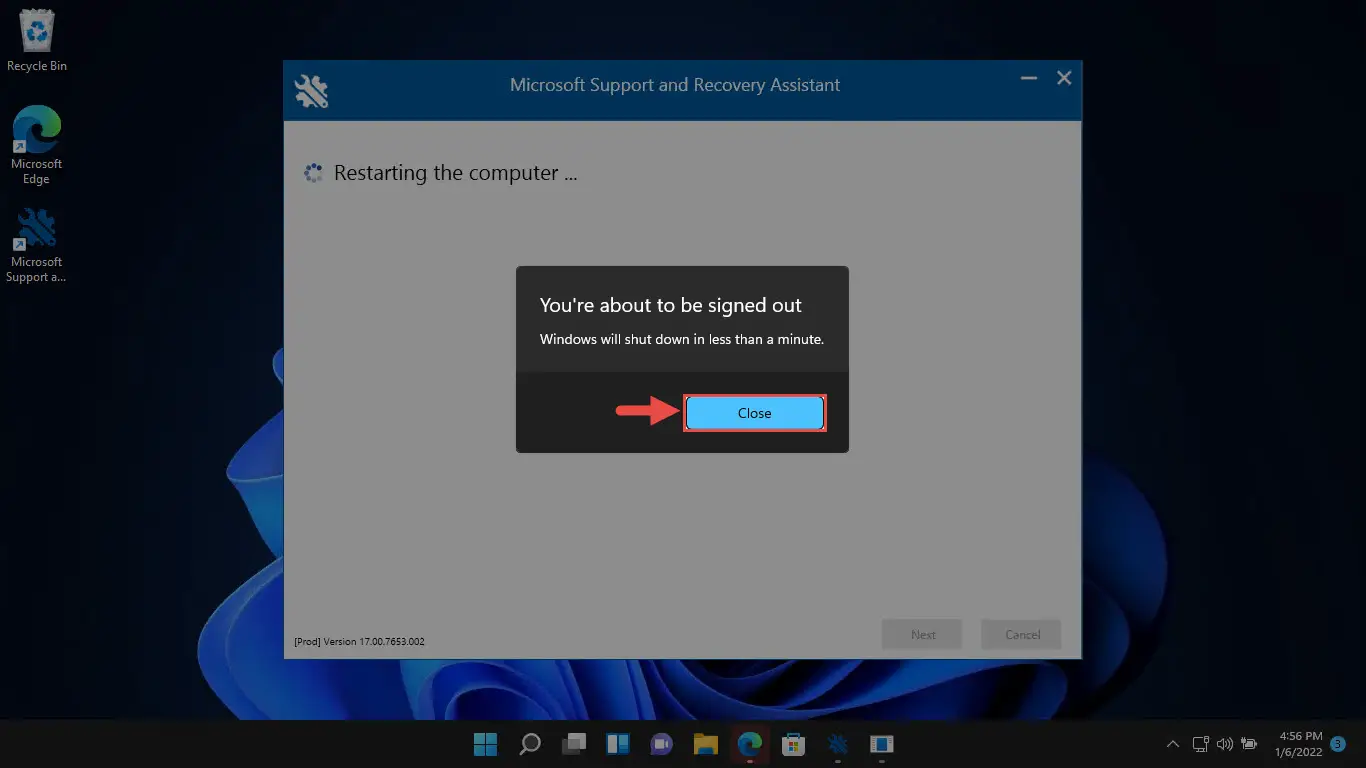Select the Microsoft Edge desktop shortcut
The width and height of the screenshot is (1366, 768).
tap(37, 145)
